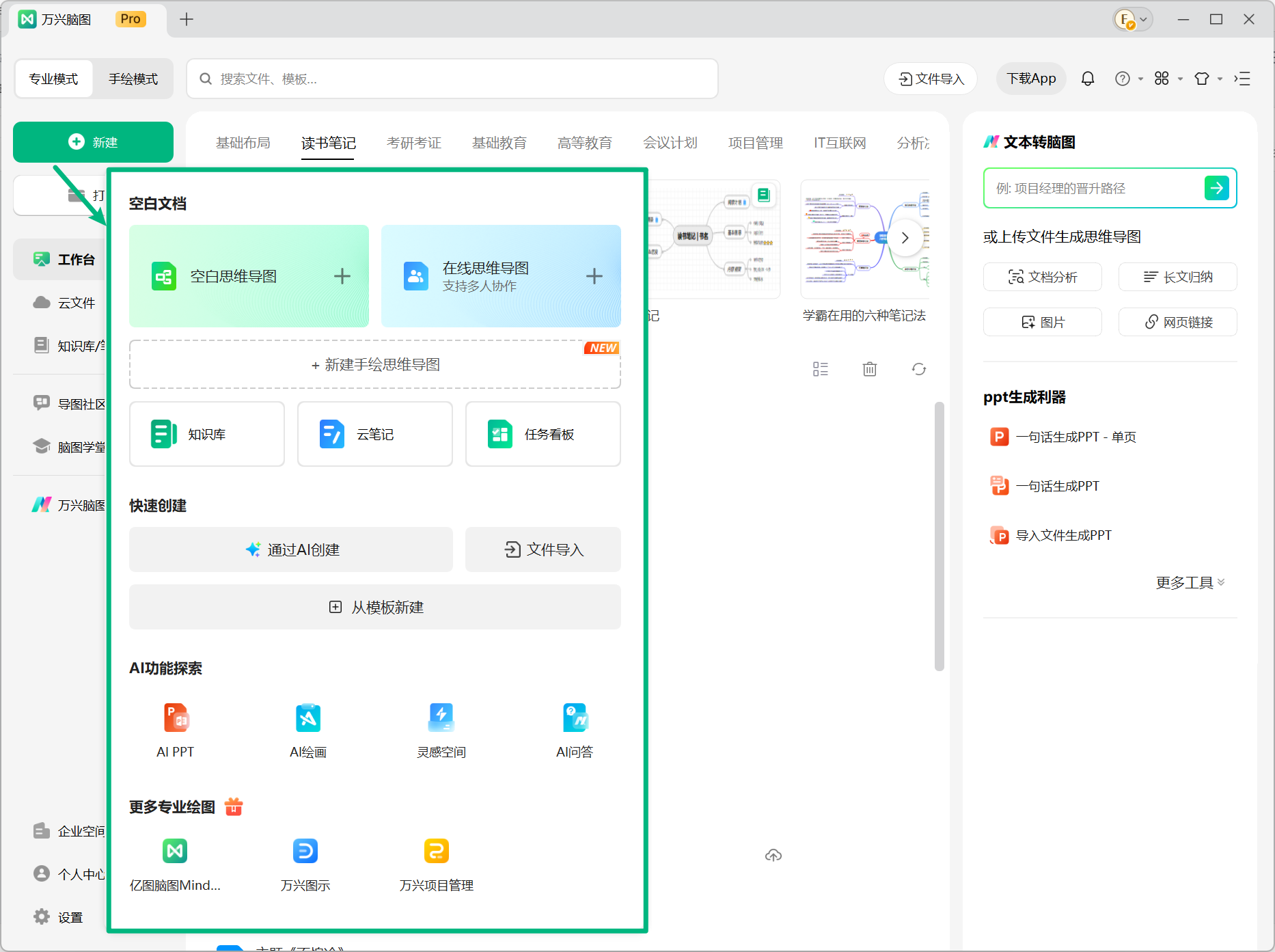The height and width of the screenshot is (952, 1275).
Task: Open the 知识库 card
Action: (207, 434)
